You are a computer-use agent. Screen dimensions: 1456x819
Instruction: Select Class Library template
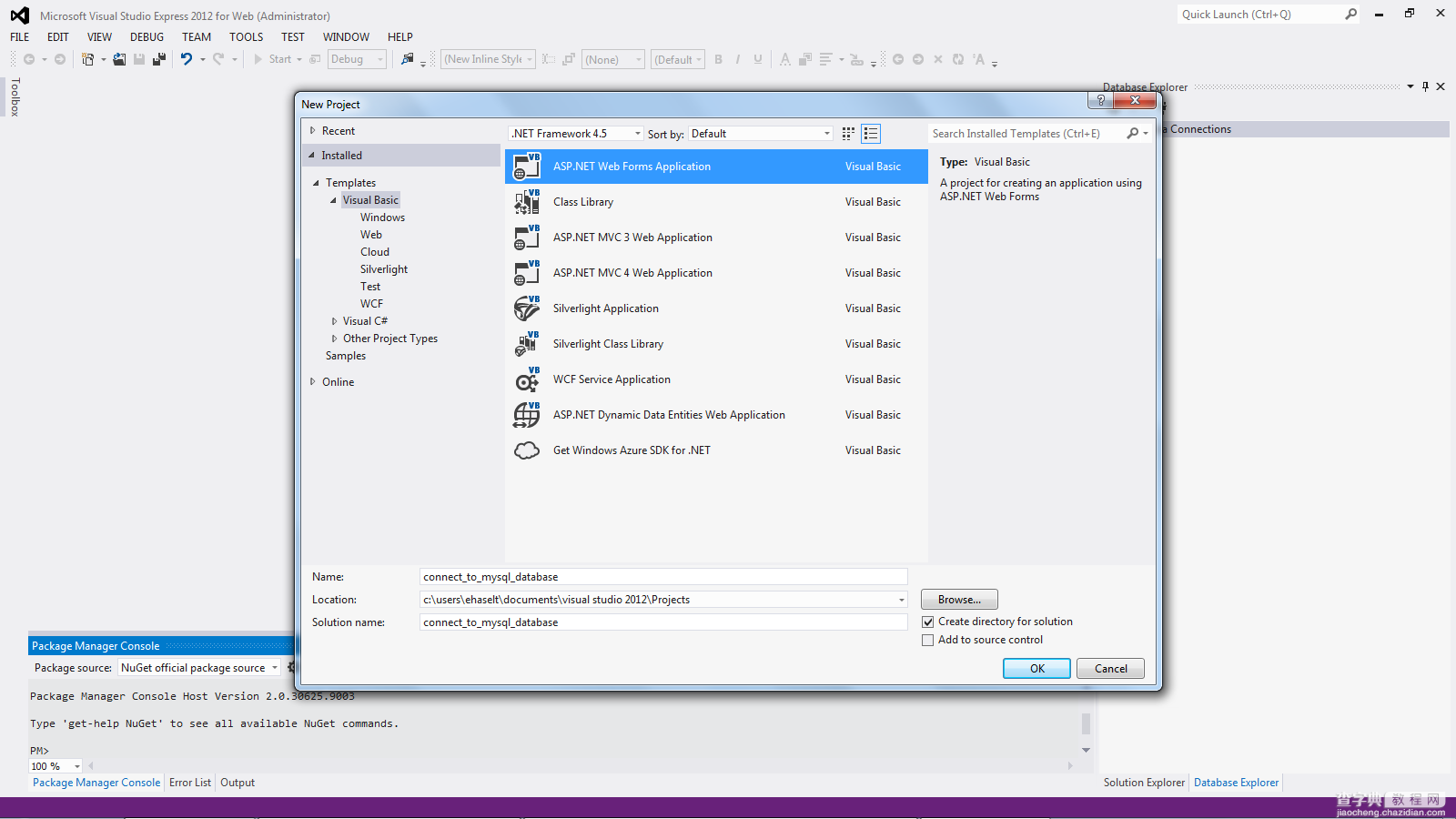716,202
